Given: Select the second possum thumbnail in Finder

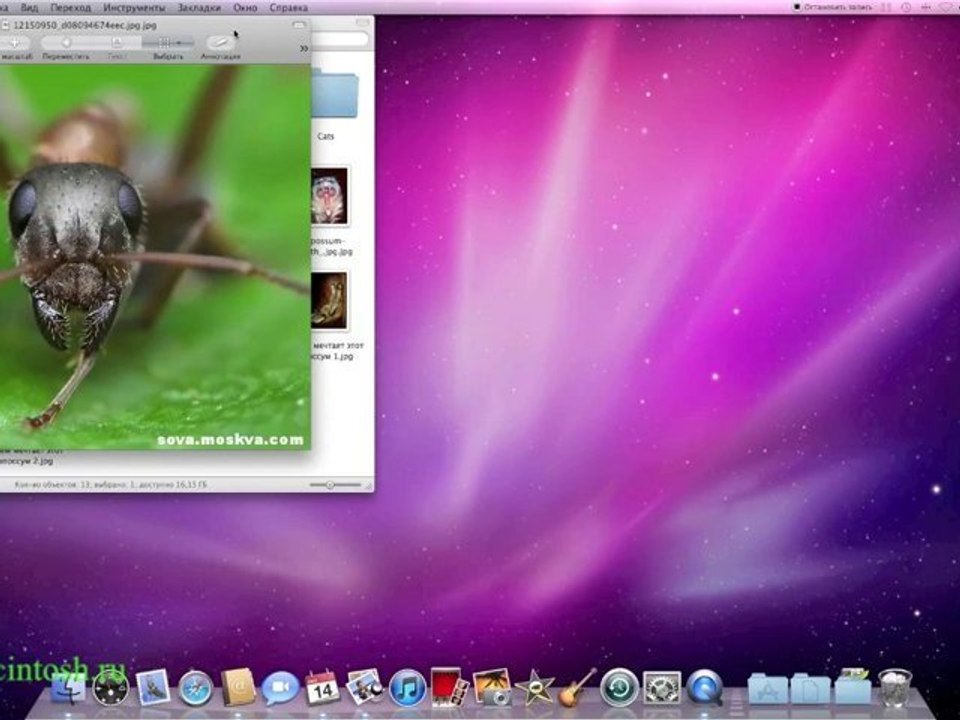Looking at the screenshot, I should (x=329, y=301).
